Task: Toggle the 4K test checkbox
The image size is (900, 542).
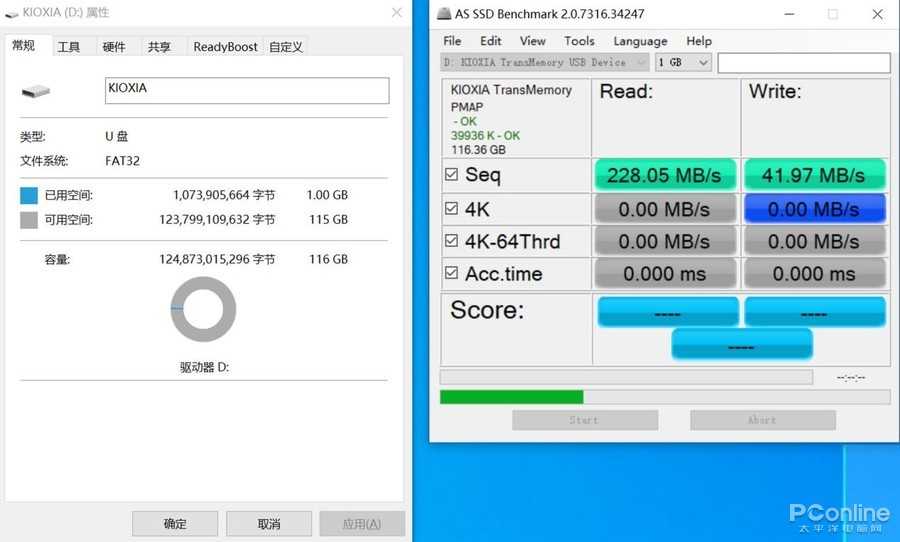Action: (x=452, y=208)
